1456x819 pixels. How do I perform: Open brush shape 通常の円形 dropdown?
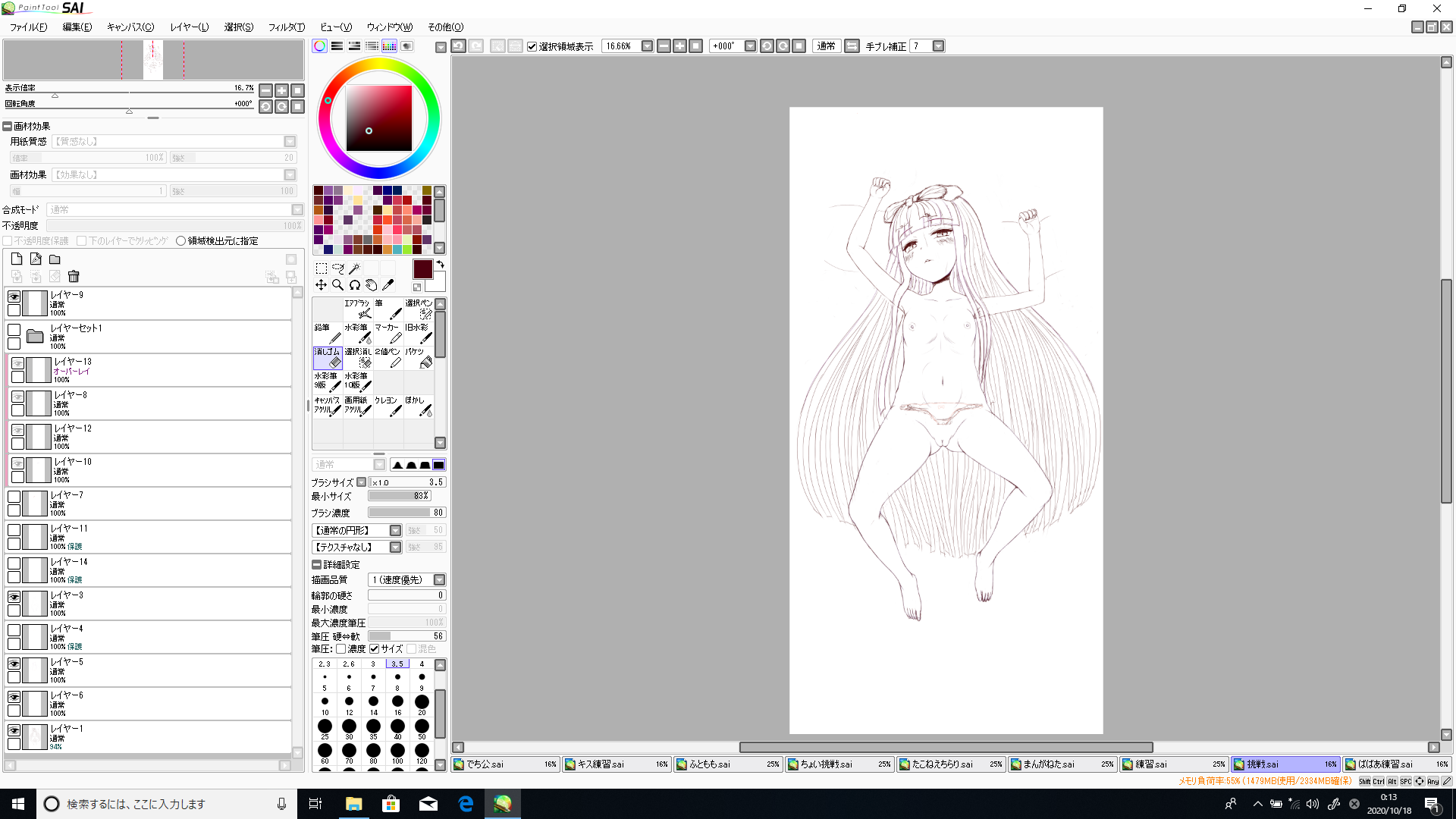point(395,531)
